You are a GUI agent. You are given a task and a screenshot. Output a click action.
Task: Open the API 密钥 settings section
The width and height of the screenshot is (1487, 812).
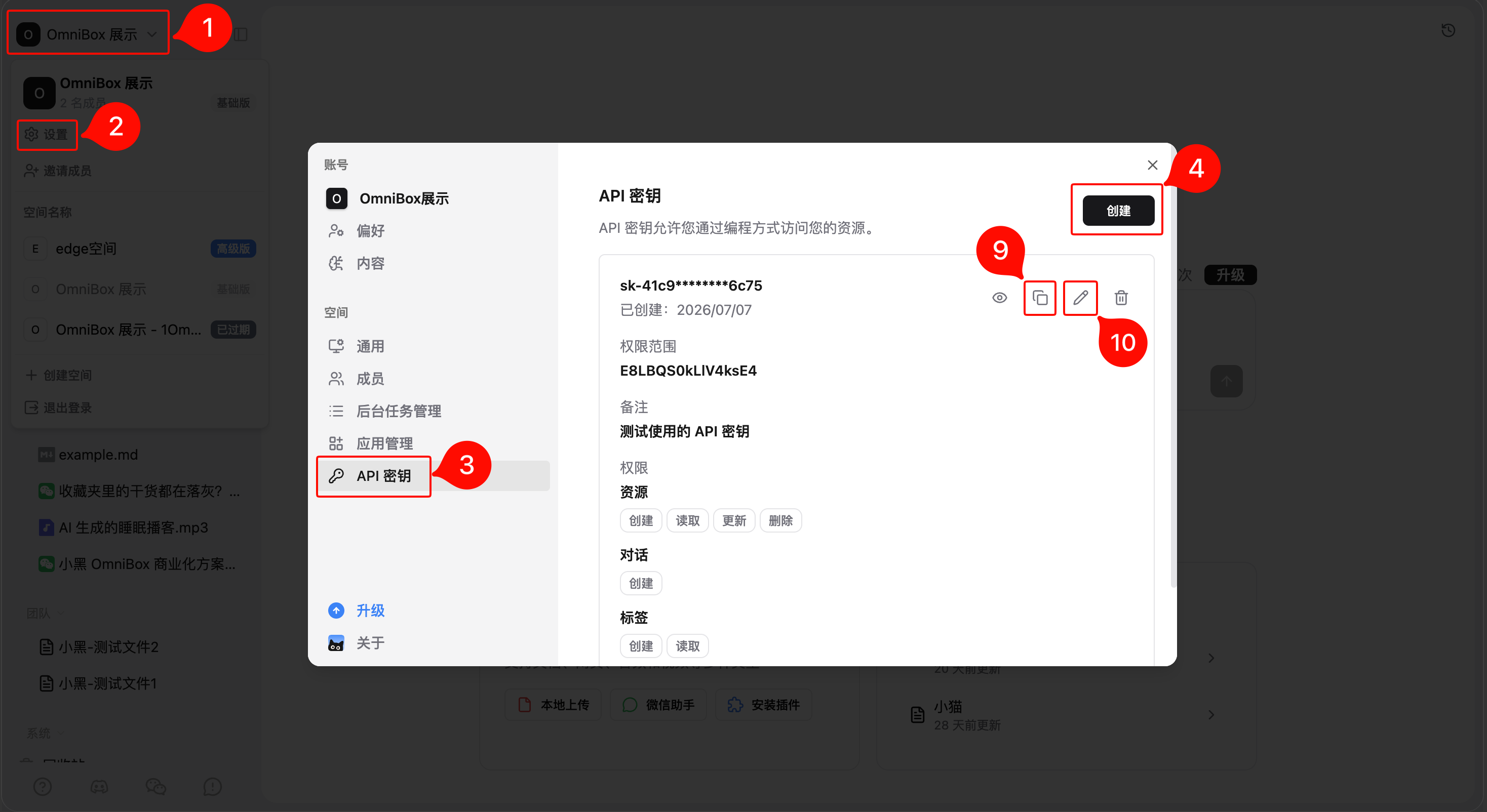pos(434,475)
